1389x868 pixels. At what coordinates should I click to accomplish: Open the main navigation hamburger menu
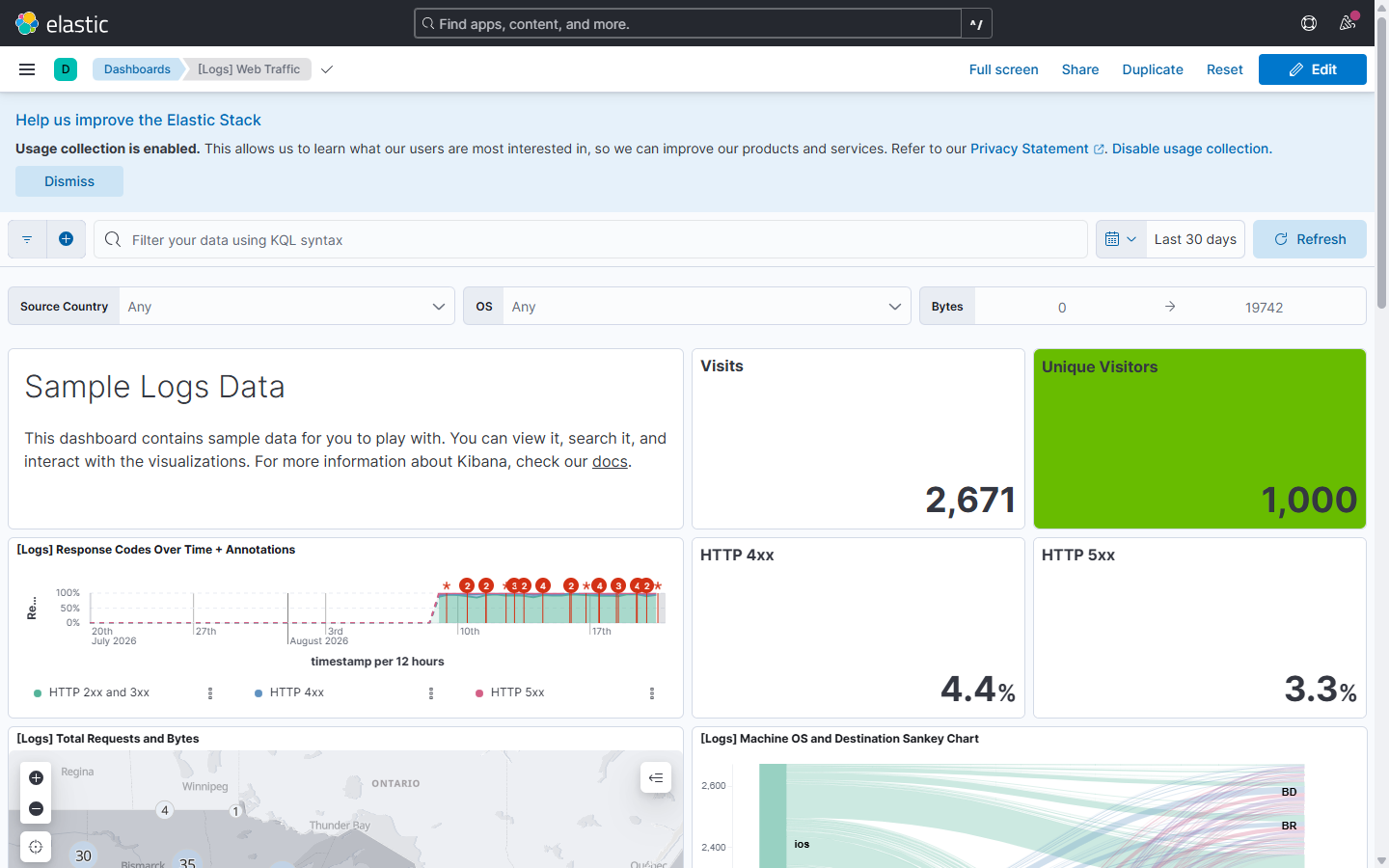click(x=27, y=69)
